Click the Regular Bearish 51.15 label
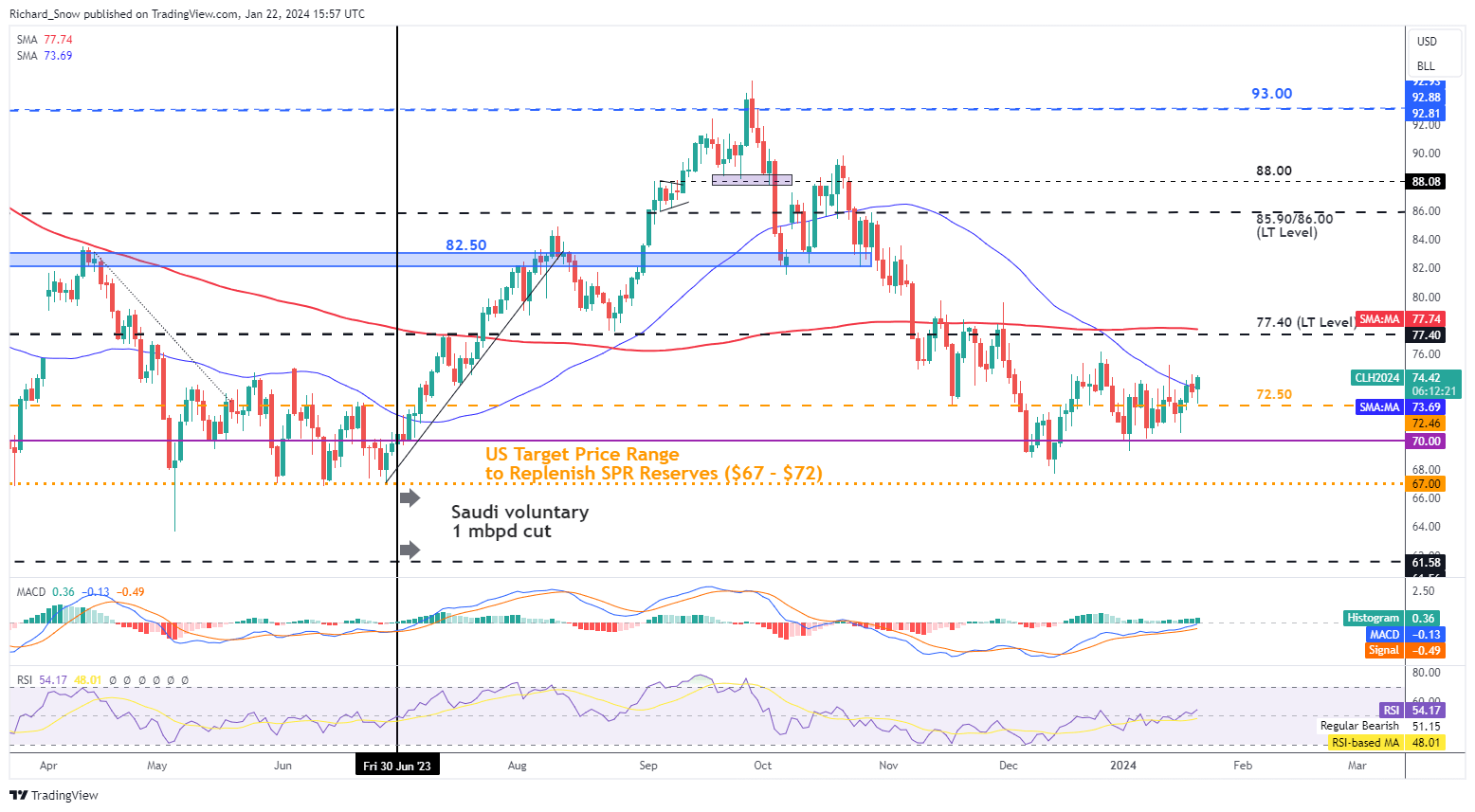Viewport: 1475px width, 812px height. [1380, 726]
